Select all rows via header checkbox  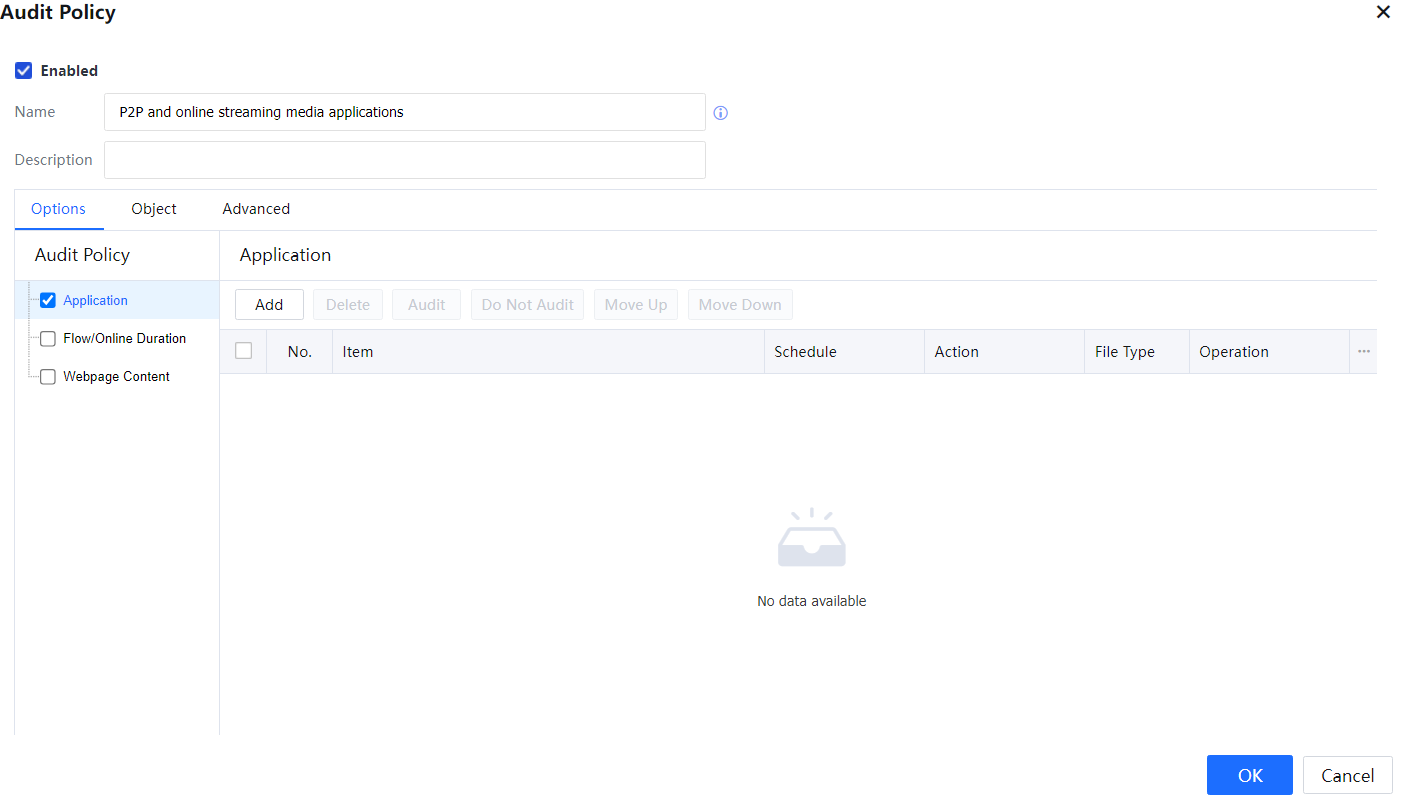(x=243, y=351)
